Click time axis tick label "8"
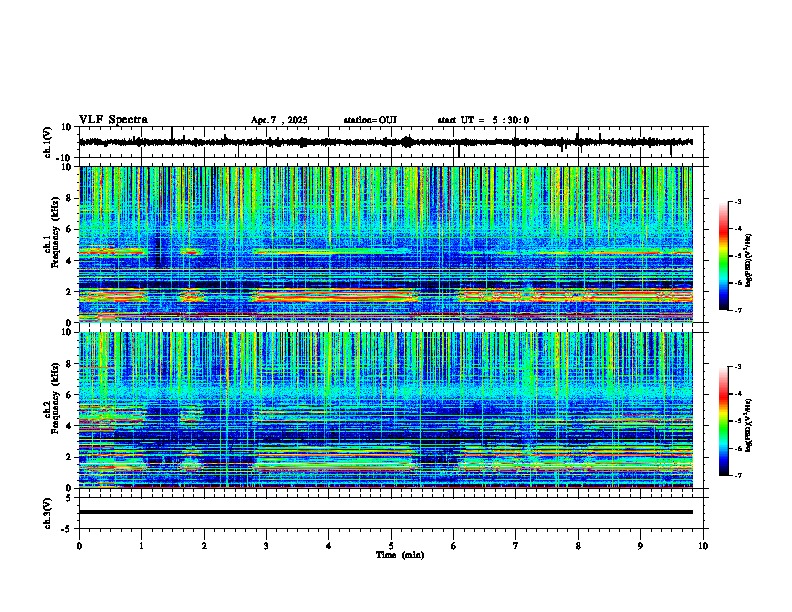The image size is (792, 612). pyautogui.click(x=578, y=546)
